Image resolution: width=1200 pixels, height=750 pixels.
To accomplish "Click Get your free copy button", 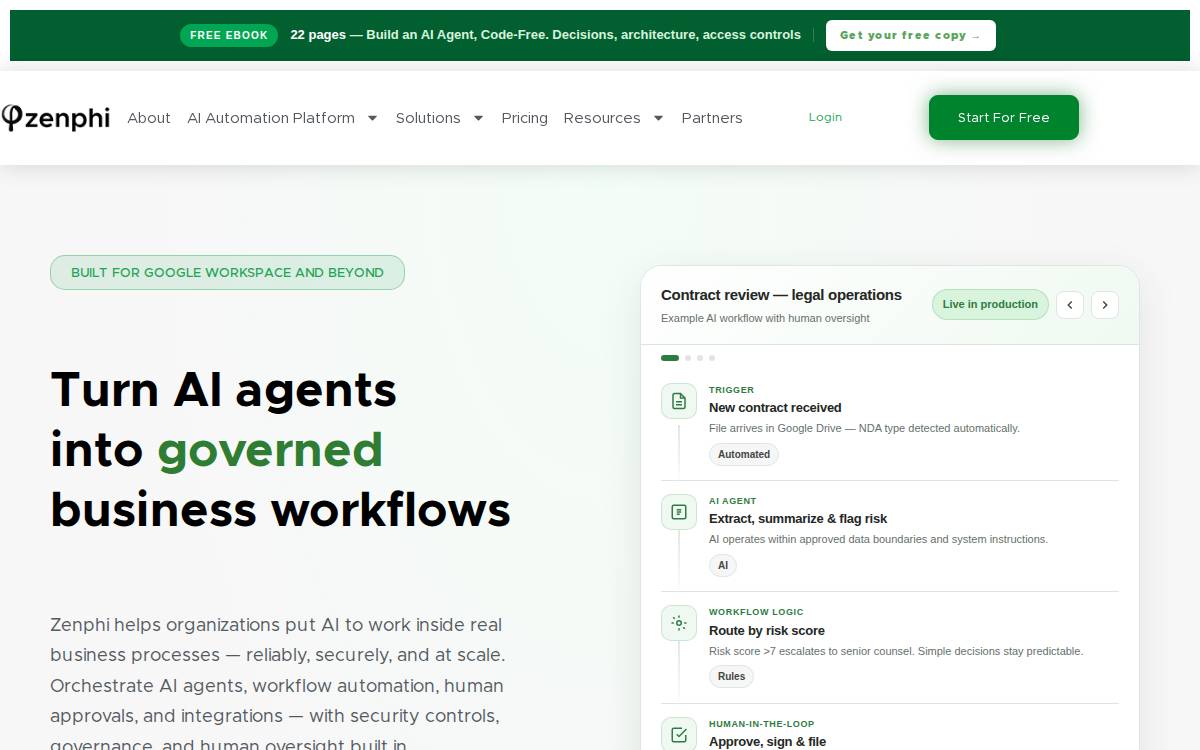I will 911,35.
